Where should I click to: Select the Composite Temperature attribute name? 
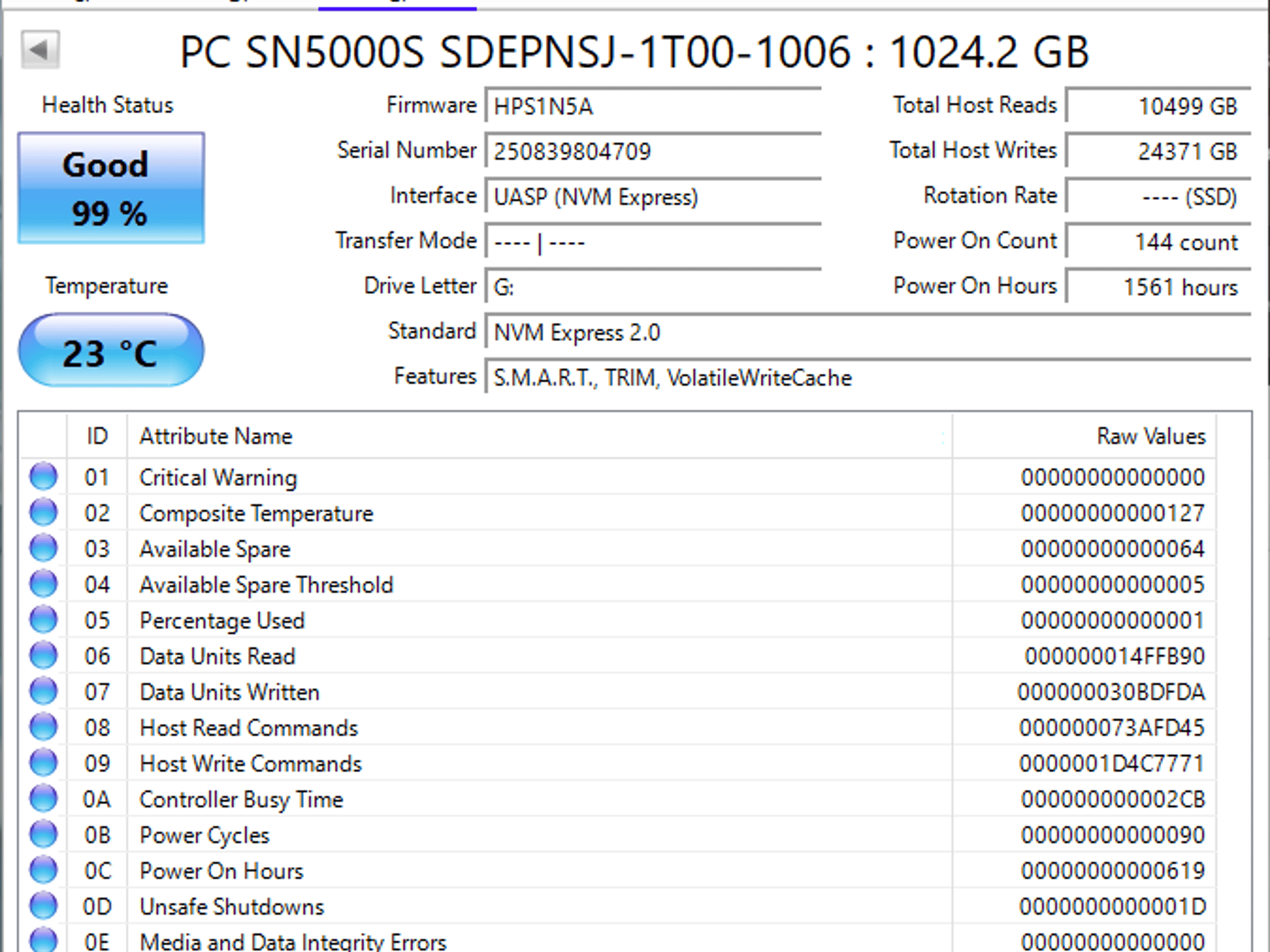tap(256, 514)
